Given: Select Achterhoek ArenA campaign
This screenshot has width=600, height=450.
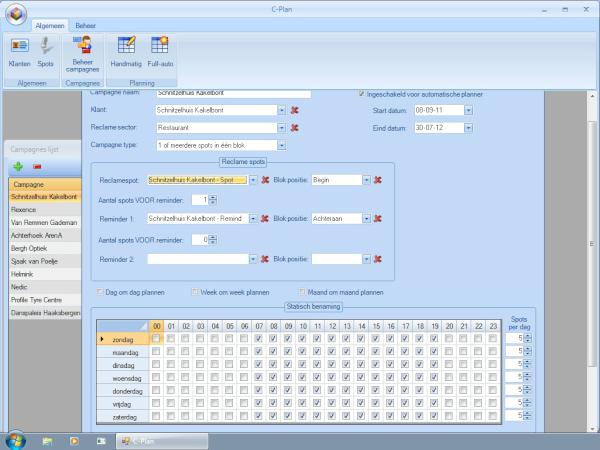Looking at the screenshot, I should coord(45,235).
